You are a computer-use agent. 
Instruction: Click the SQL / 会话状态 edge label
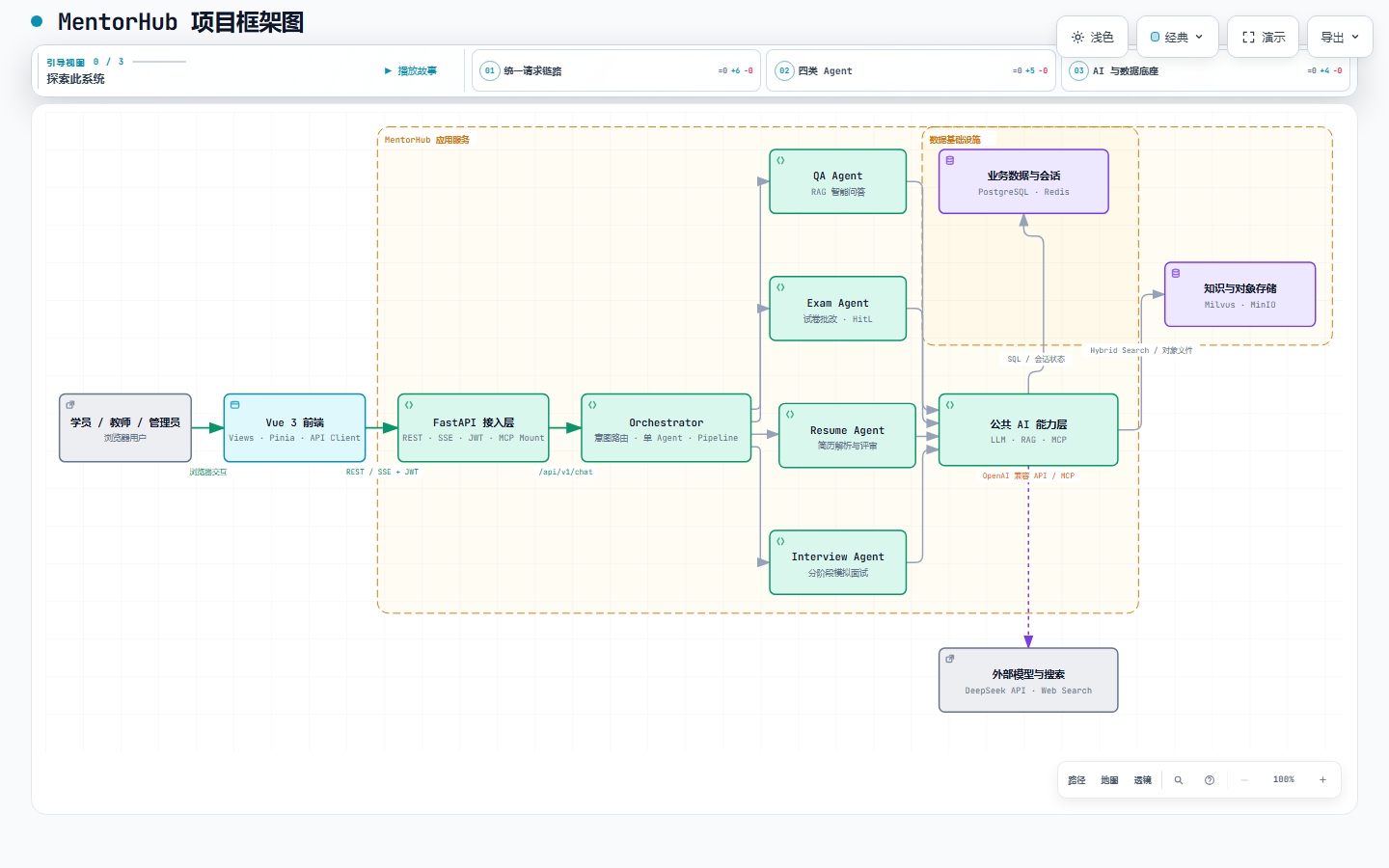pos(1036,359)
